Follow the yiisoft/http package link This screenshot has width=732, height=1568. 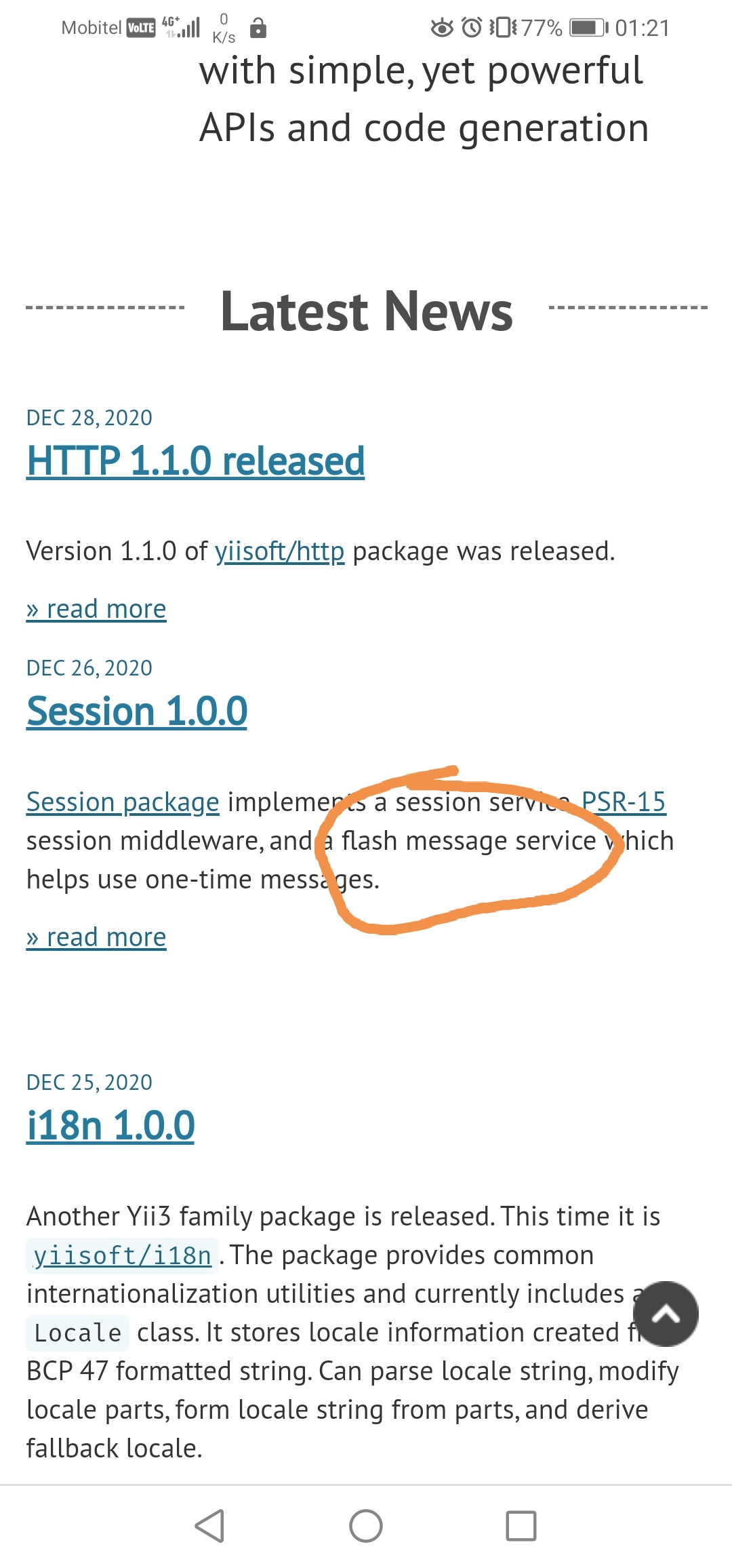(280, 551)
